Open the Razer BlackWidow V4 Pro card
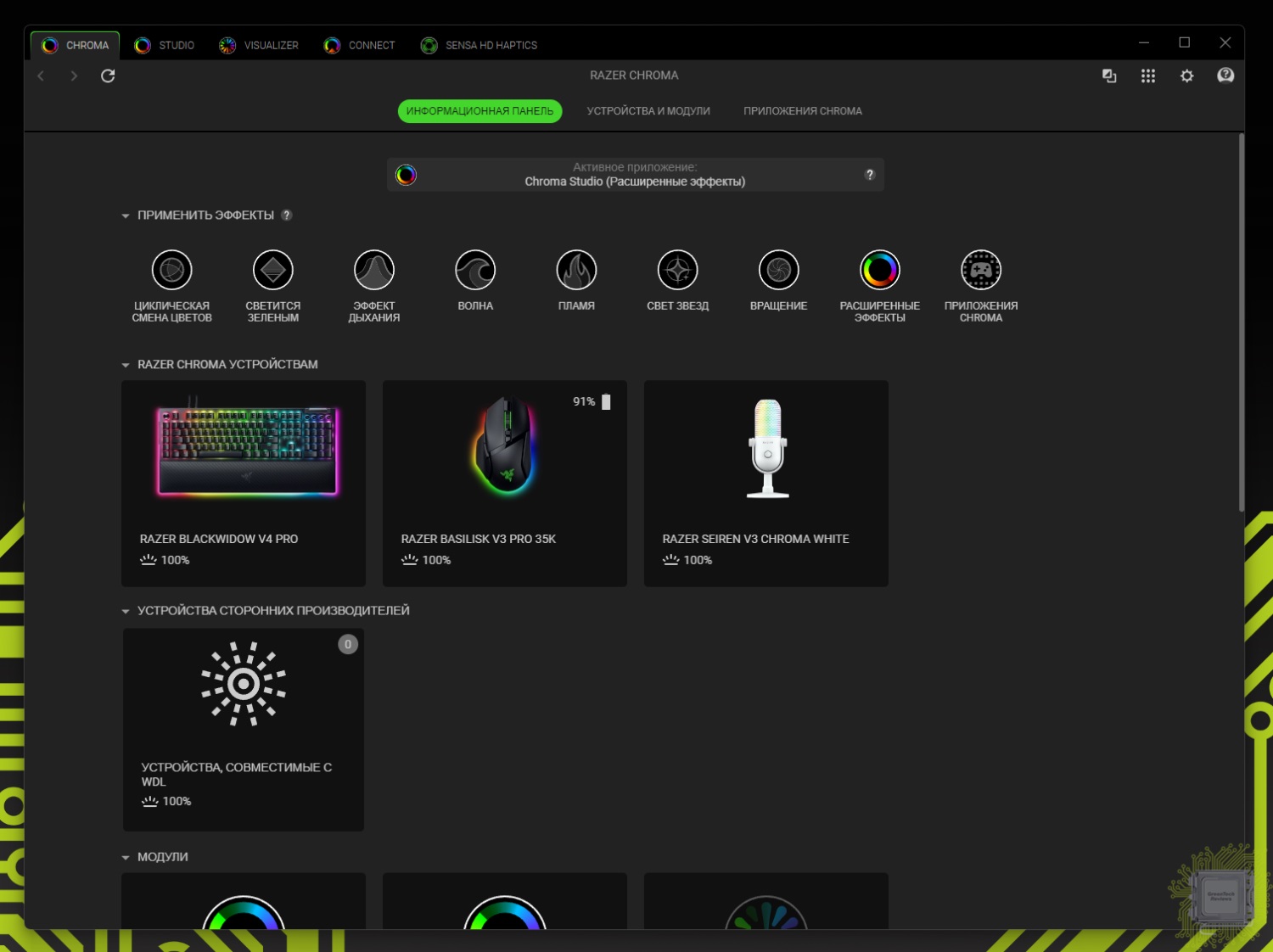This screenshot has height=952, width=1273. pos(244,483)
